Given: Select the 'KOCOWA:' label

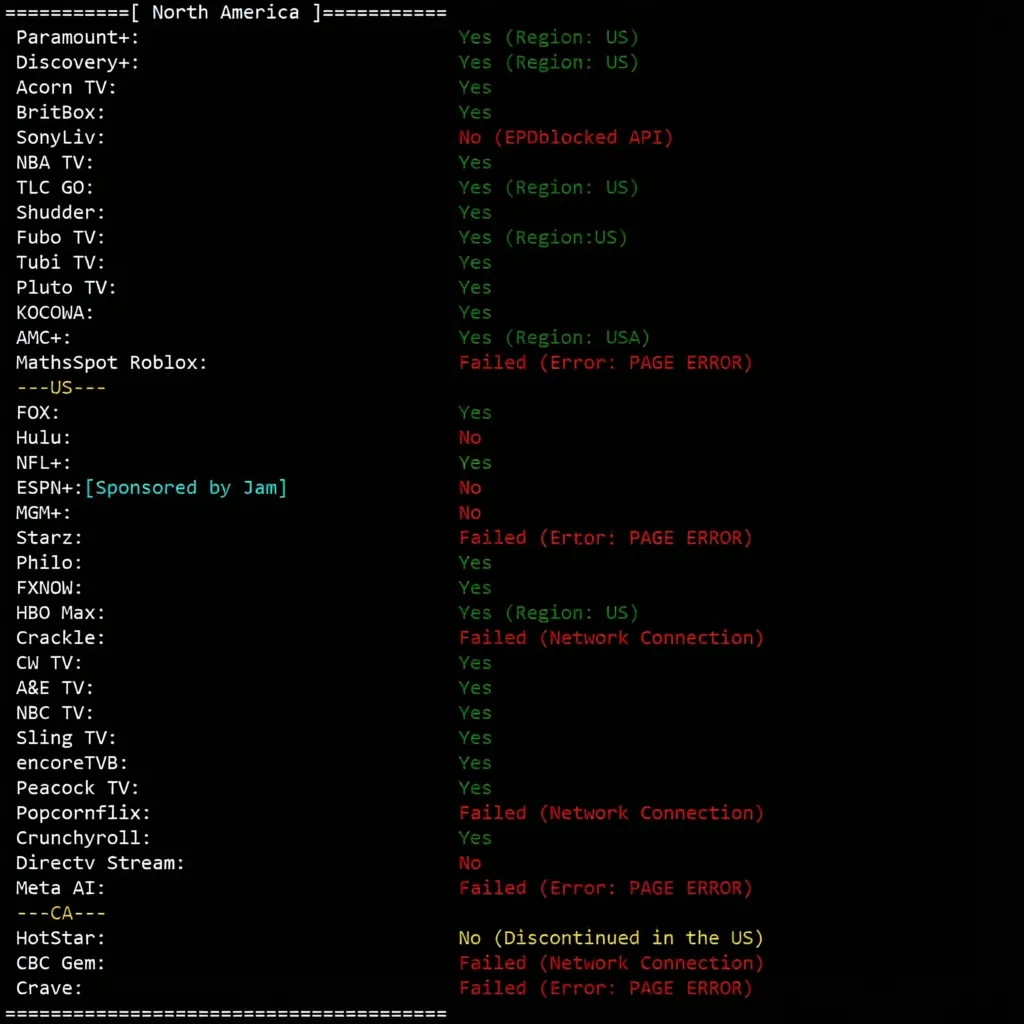Looking at the screenshot, I should [x=55, y=313].
